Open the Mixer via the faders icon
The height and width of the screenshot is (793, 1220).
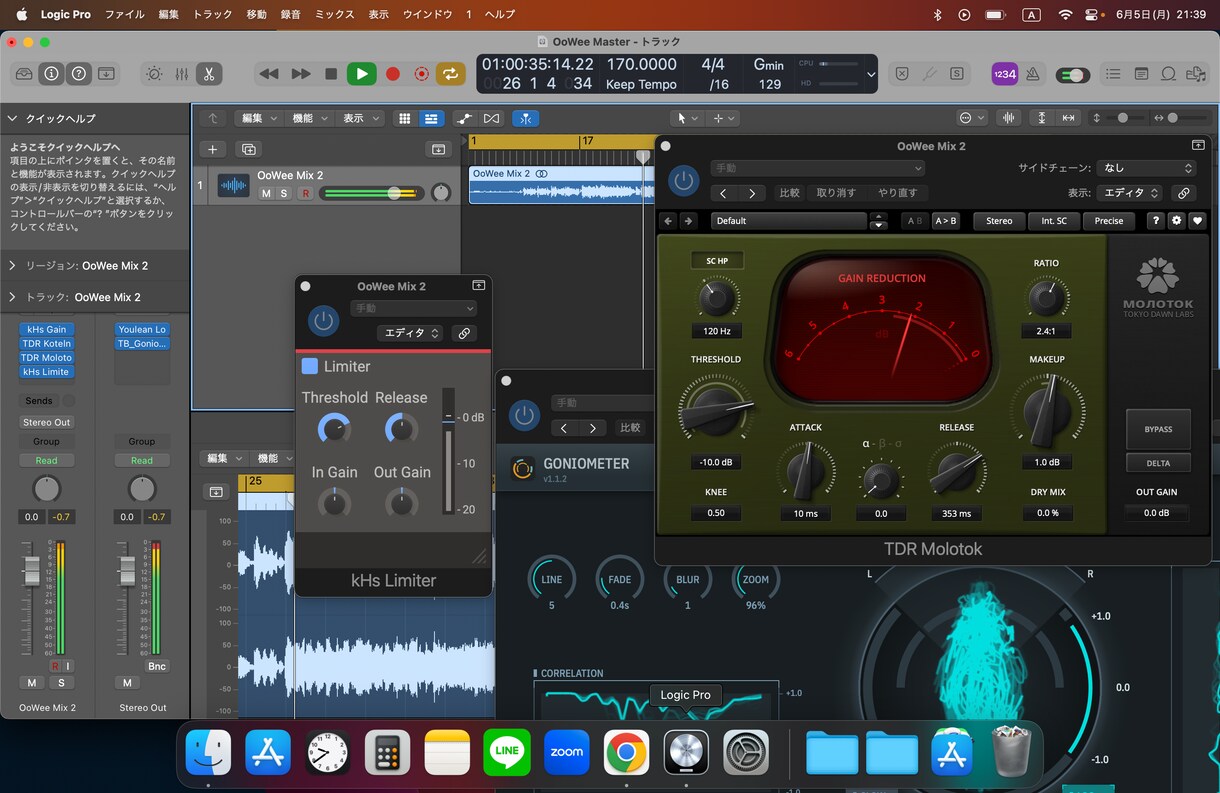tap(181, 74)
